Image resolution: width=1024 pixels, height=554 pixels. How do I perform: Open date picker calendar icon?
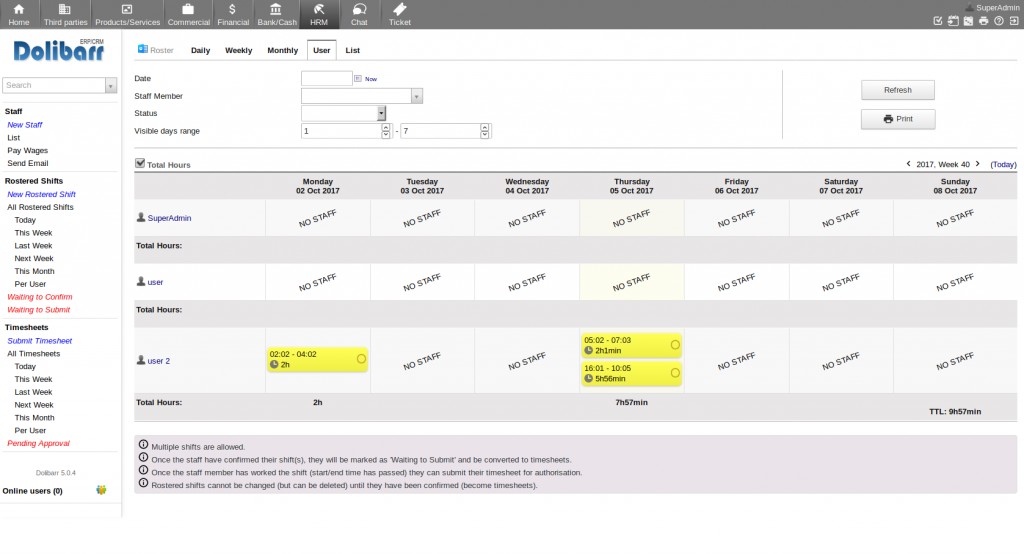point(358,78)
